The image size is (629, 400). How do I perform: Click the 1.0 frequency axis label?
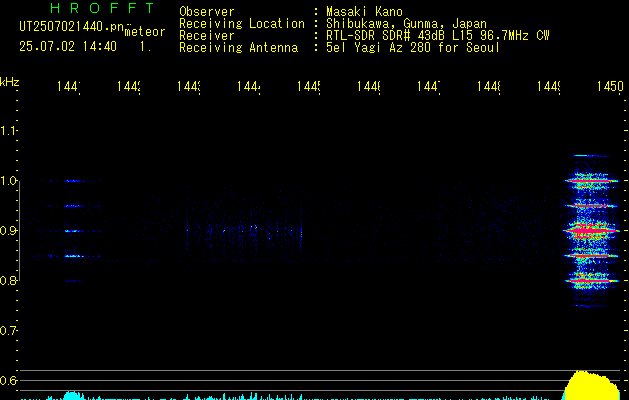pyautogui.click(x=8, y=181)
